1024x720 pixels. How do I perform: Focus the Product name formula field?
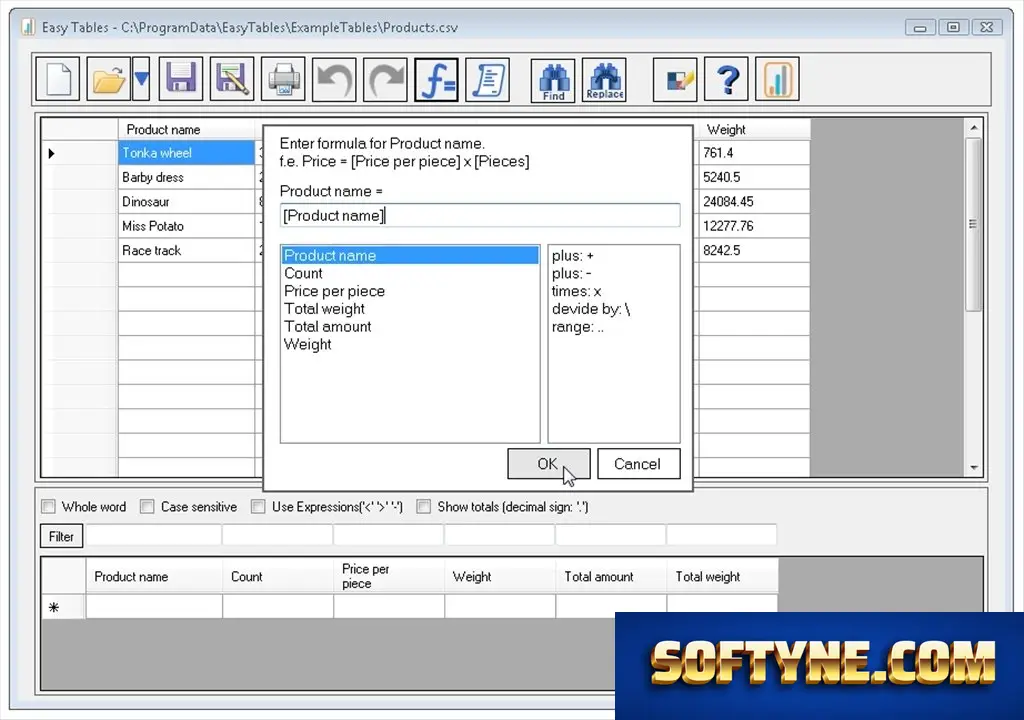click(480, 216)
